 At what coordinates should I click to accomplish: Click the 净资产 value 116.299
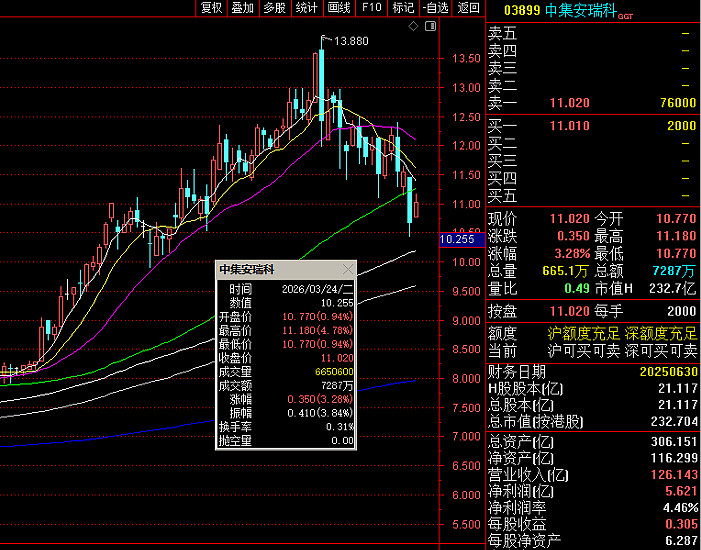[x=674, y=458]
